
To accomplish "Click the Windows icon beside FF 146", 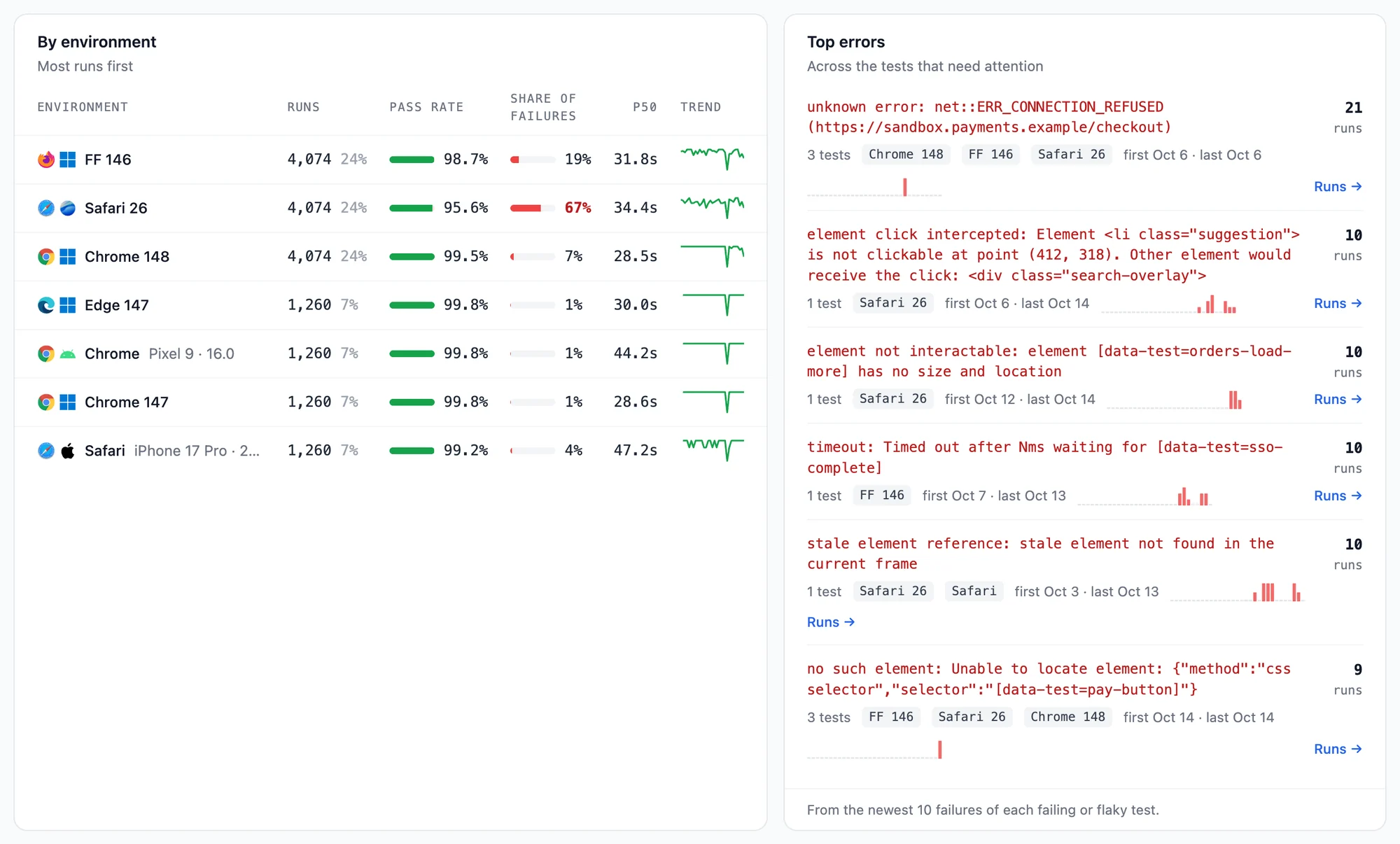I will [68, 160].
